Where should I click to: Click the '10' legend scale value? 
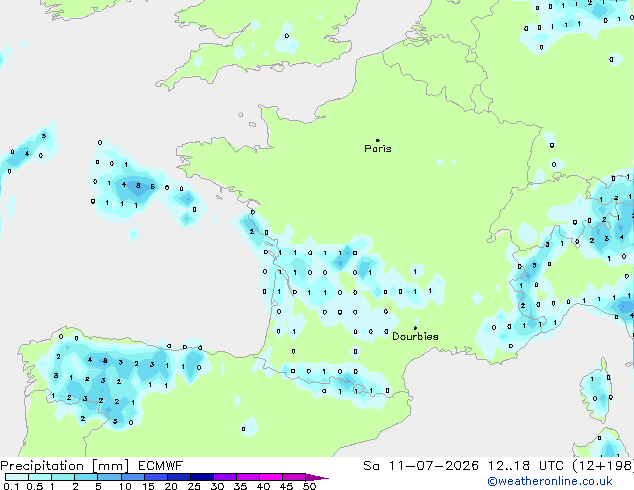click(x=125, y=486)
